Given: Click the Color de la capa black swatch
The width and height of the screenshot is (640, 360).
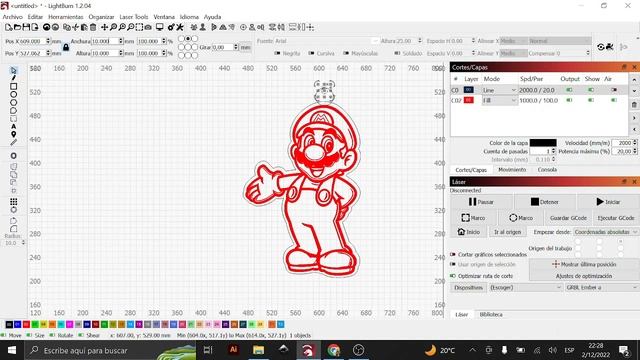Looking at the screenshot, I should tap(543, 143).
